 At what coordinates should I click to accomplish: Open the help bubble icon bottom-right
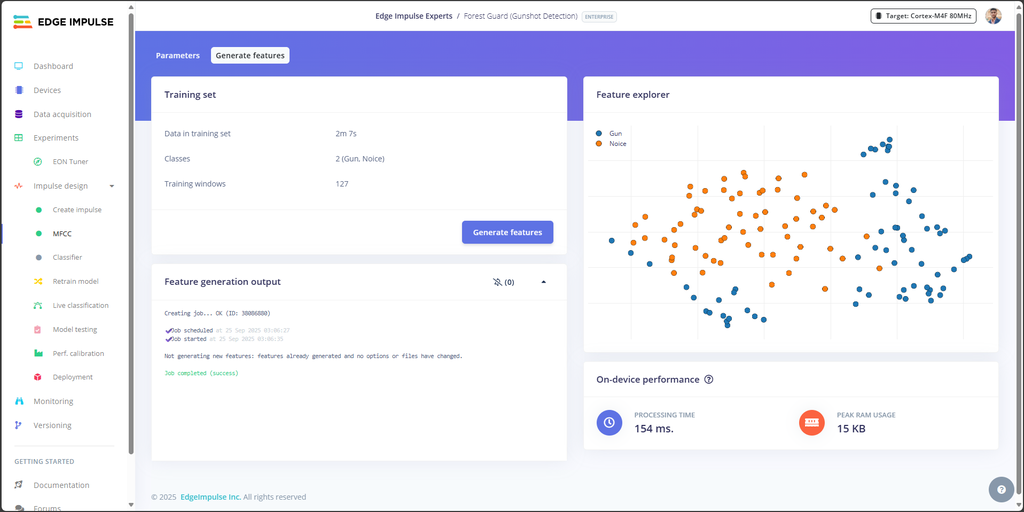tap(1001, 489)
